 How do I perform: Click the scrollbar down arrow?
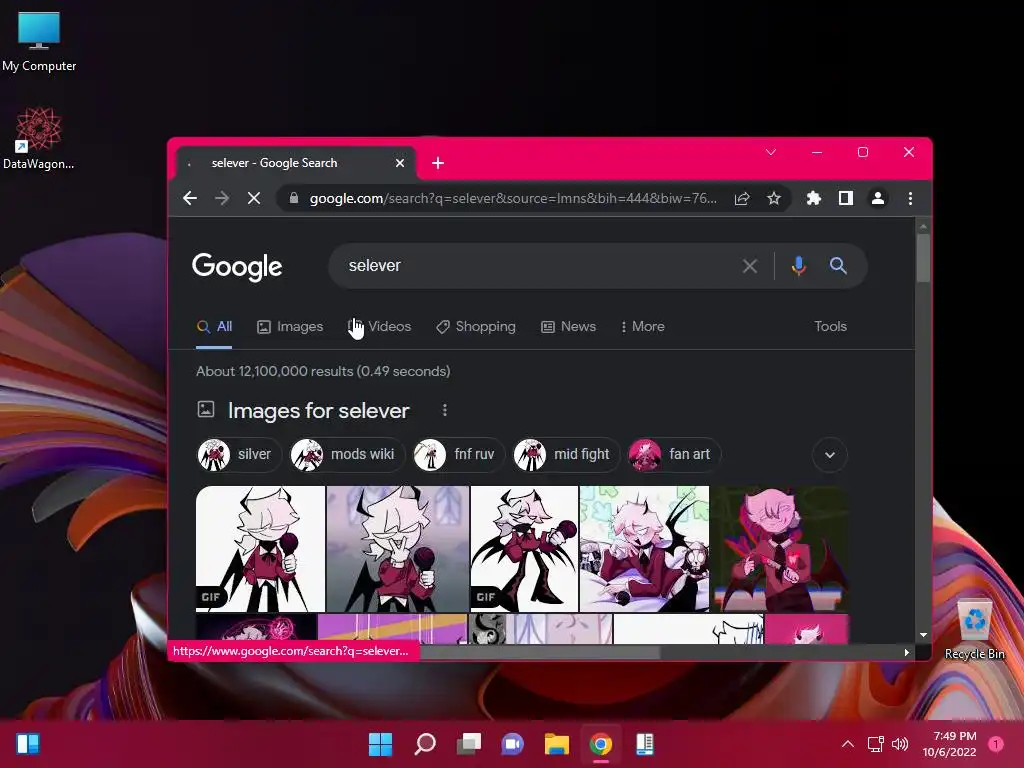[x=923, y=635]
